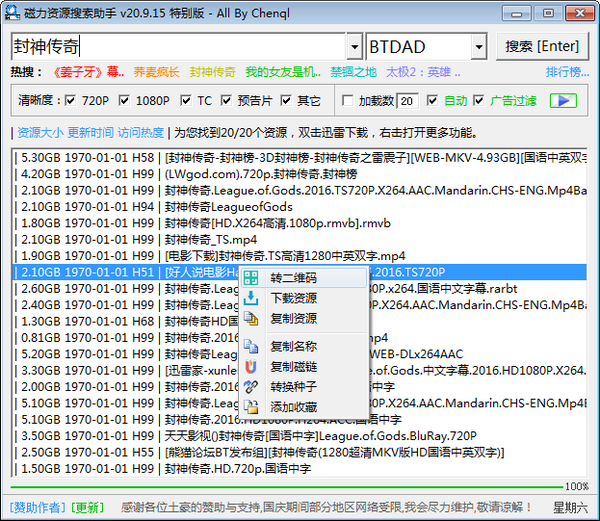Select the 1.30GB H68 封神传奇HD result
Viewport: 600px width, 521px height.
tap(300, 321)
